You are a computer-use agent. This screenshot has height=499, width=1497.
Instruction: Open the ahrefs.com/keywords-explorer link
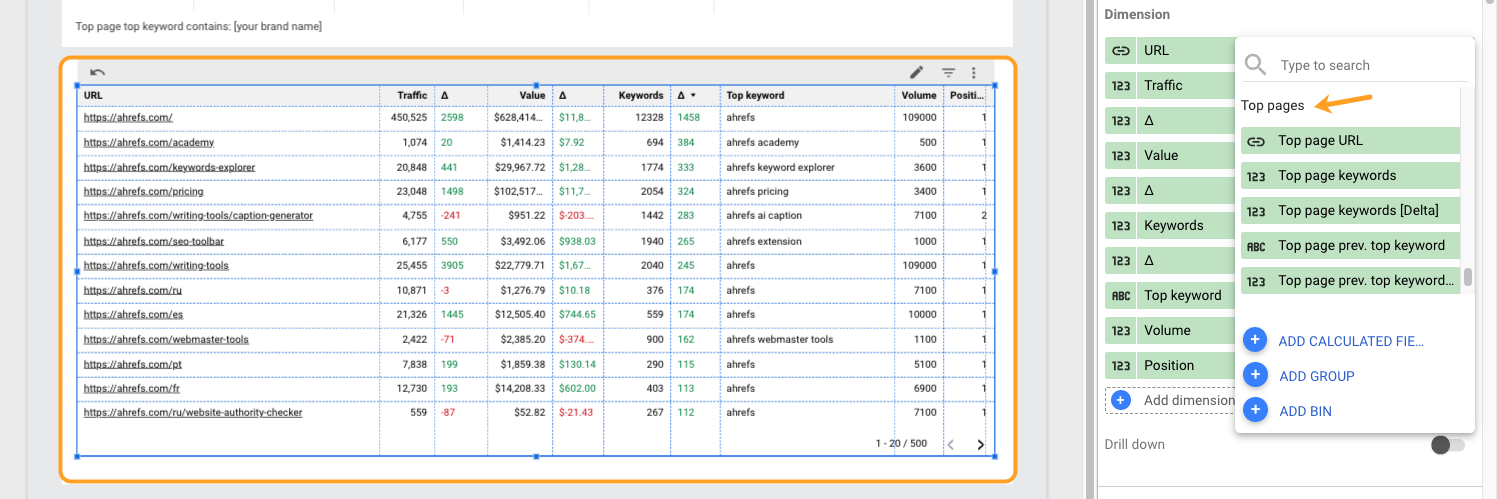(x=169, y=167)
